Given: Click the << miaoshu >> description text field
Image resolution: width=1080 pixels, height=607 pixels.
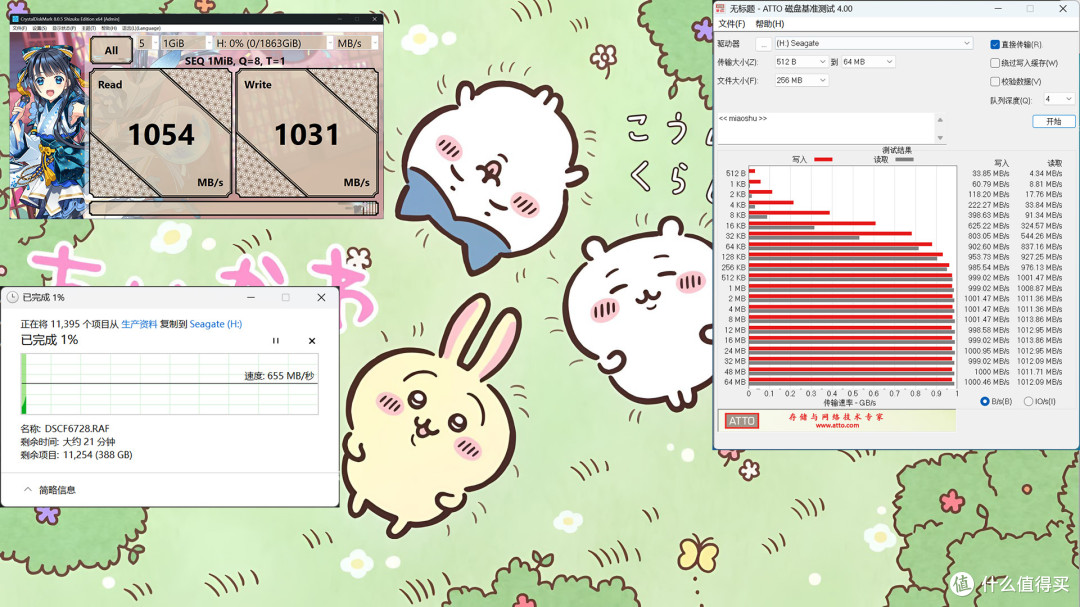Looking at the screenshot, I should (827, 129).
